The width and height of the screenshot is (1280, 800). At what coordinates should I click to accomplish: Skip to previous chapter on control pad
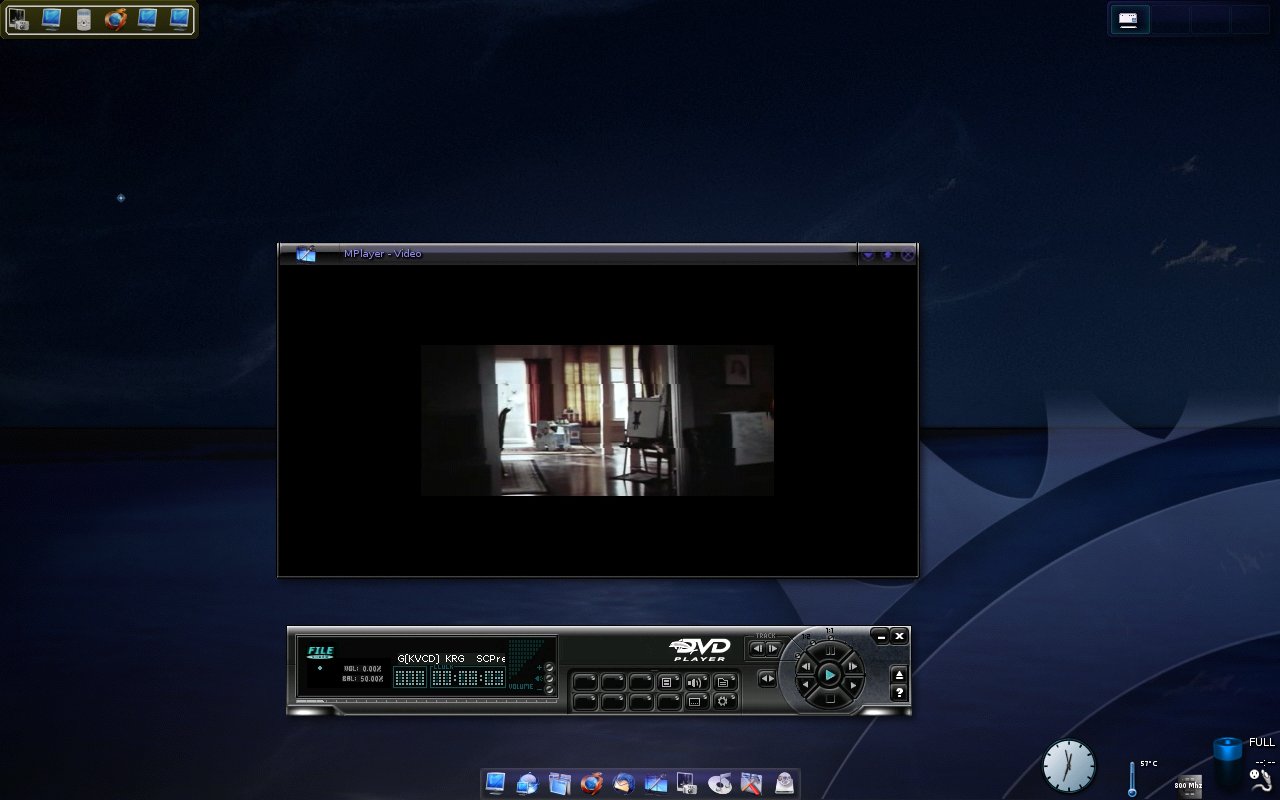[x=807, y=666]
